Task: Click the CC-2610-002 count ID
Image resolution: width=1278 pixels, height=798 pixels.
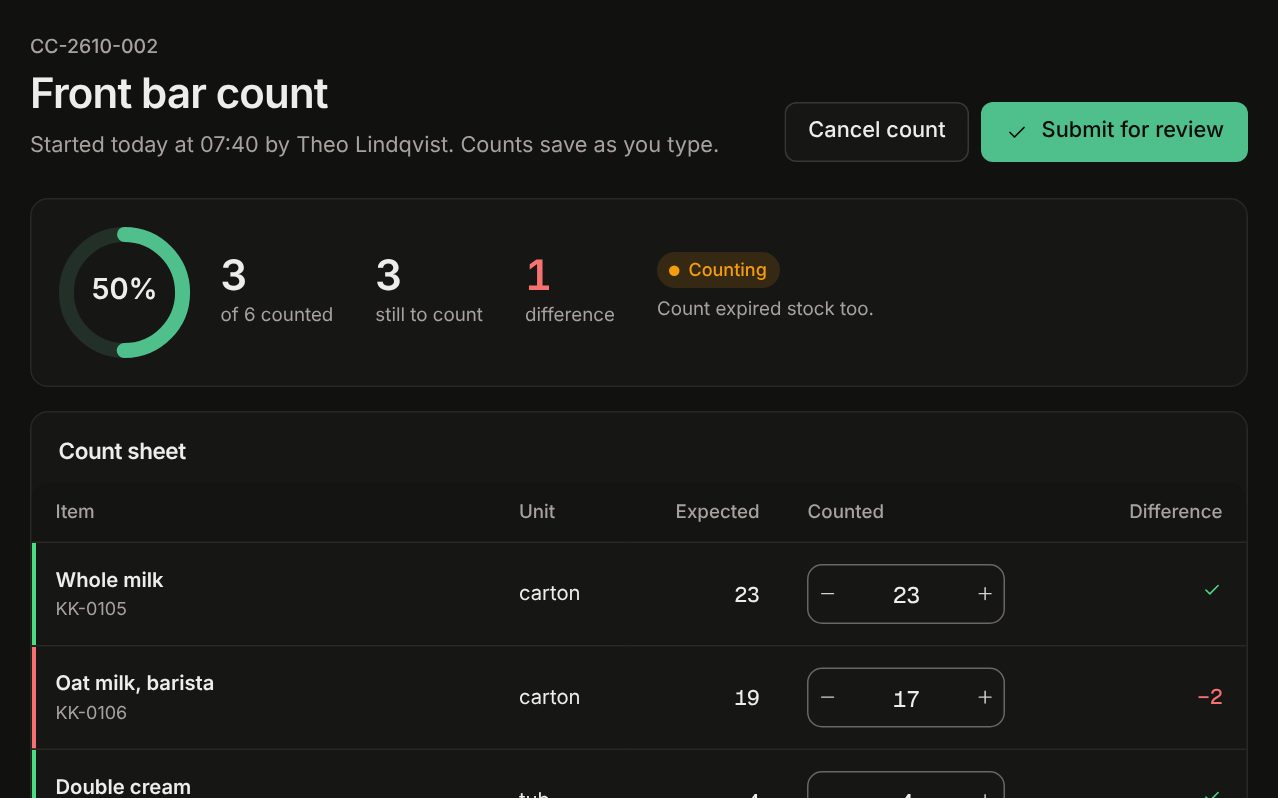Action: tap(94, 46)
